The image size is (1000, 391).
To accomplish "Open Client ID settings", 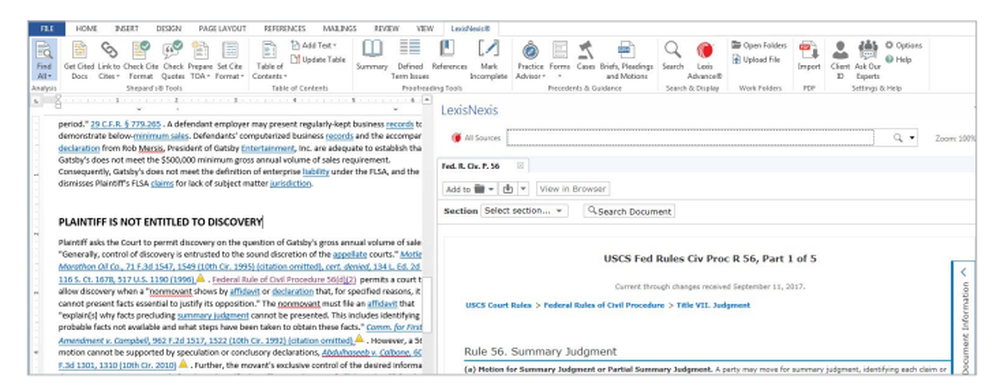I will pyautogui.click(x=840, y=60).
